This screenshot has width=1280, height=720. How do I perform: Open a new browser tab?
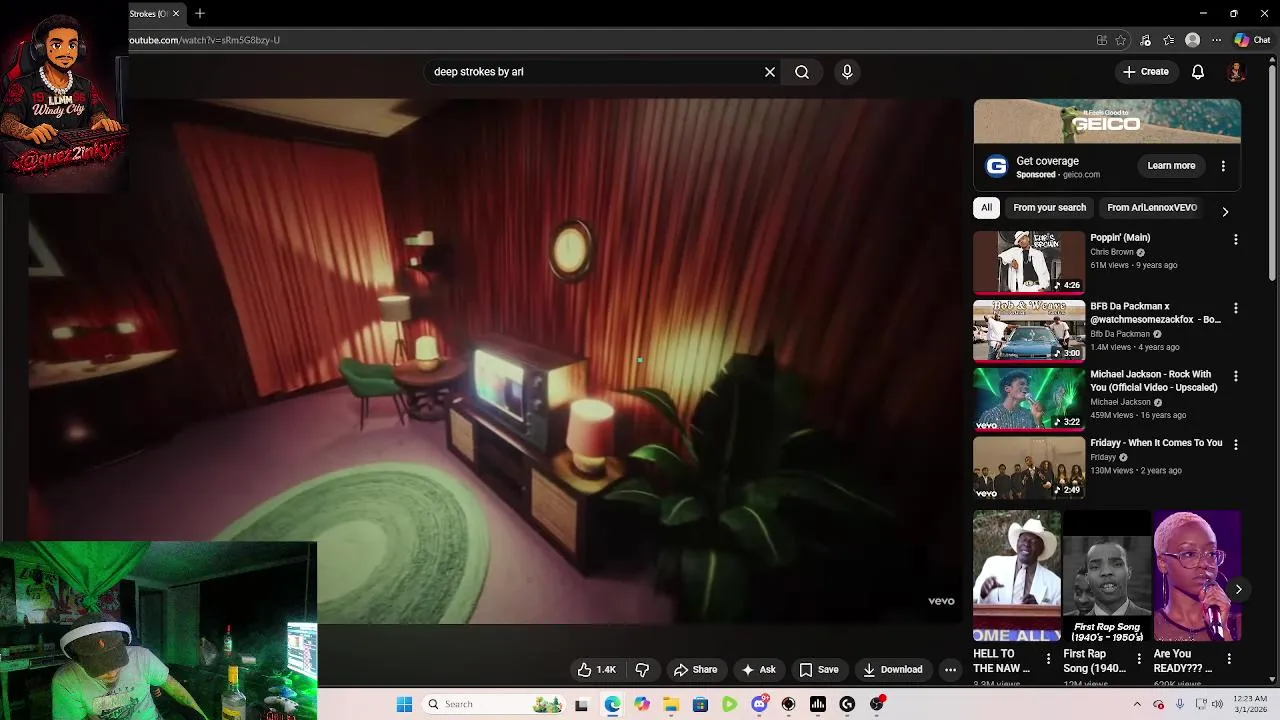pos(200,14)
